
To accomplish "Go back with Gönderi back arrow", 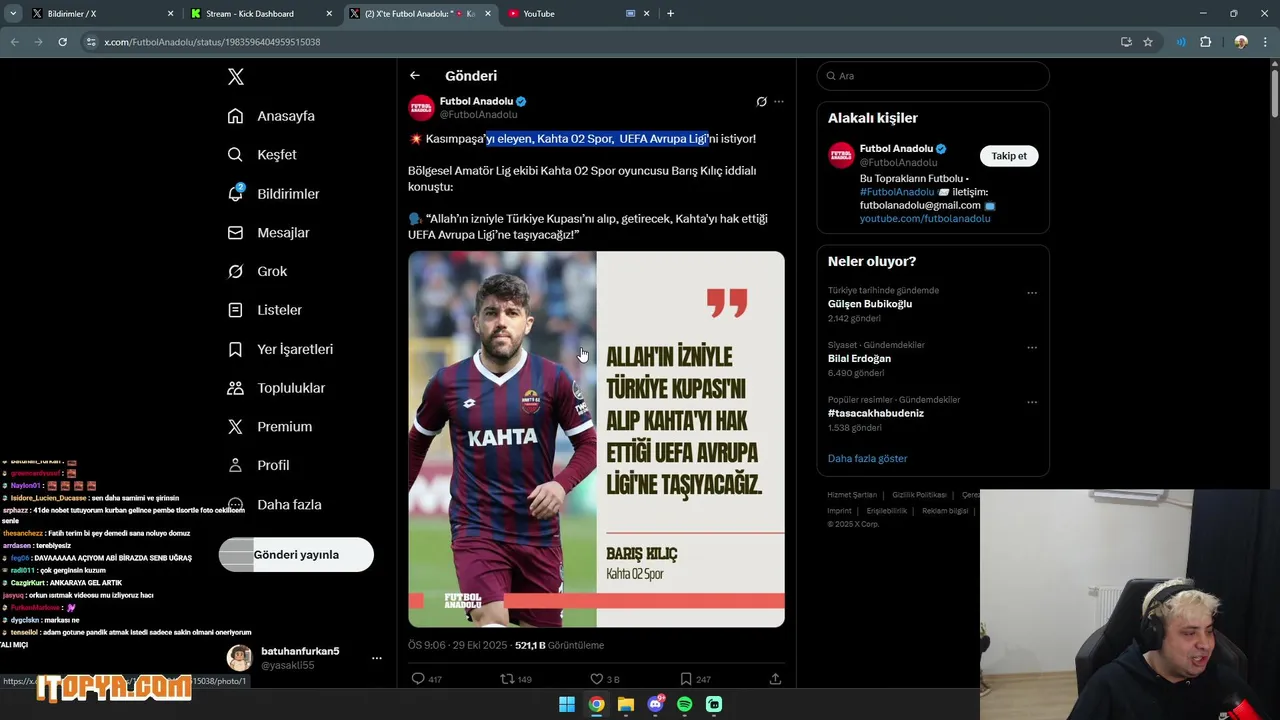I will coord(415,76).
